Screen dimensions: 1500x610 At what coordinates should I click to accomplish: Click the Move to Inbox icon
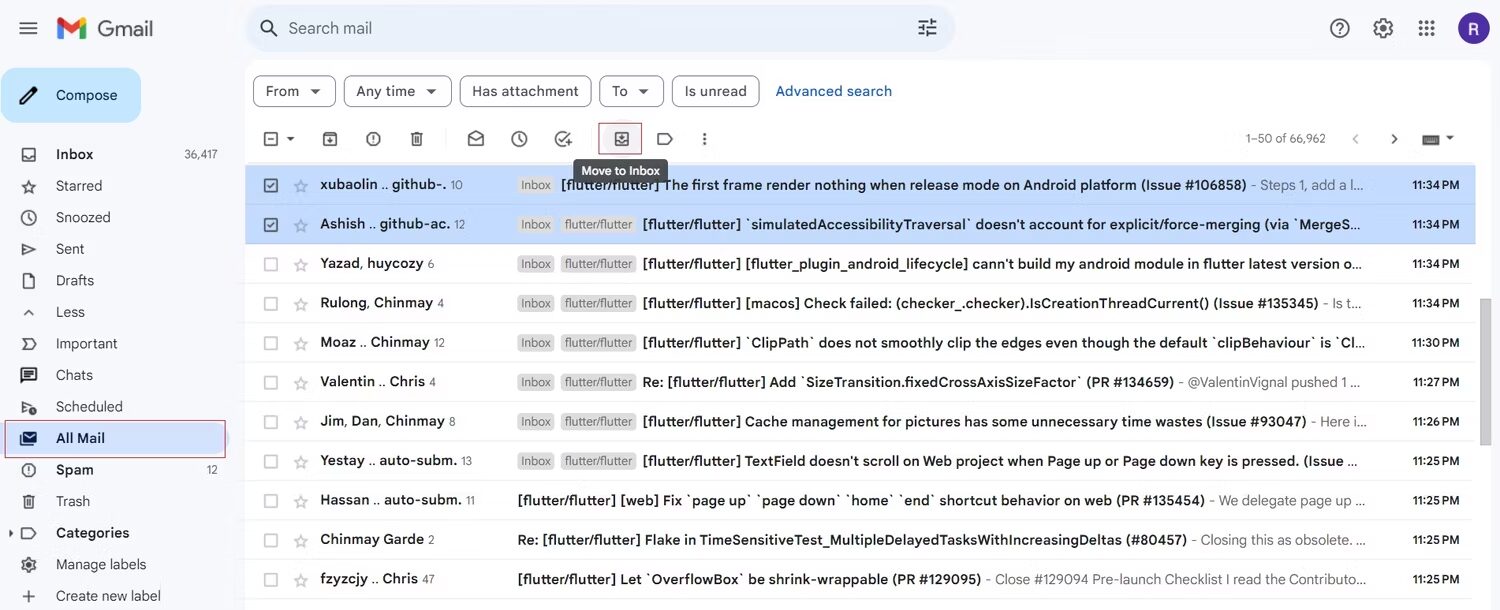[x=621, y=139]
